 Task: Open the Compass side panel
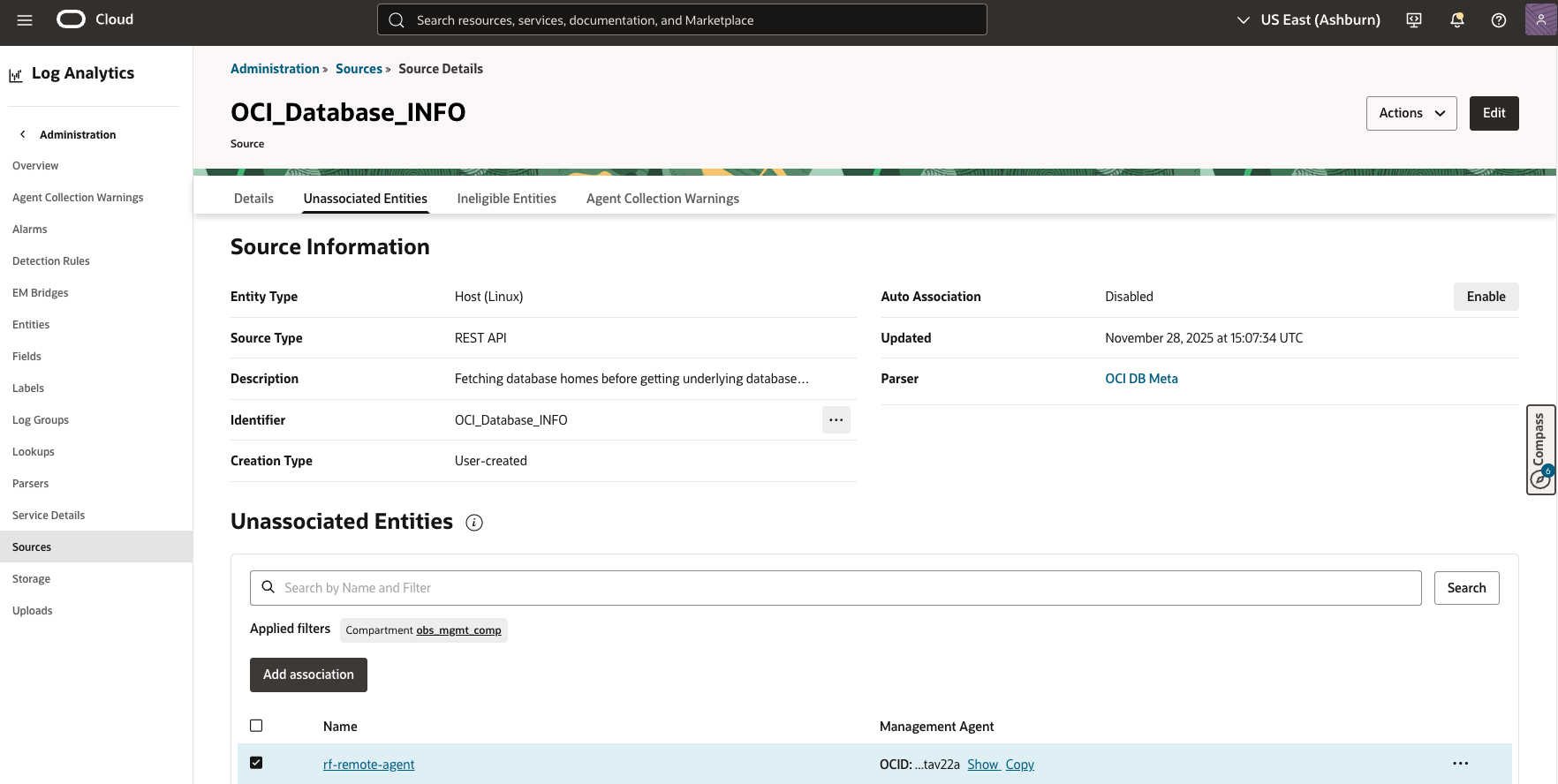click(x=1540, y=449)
